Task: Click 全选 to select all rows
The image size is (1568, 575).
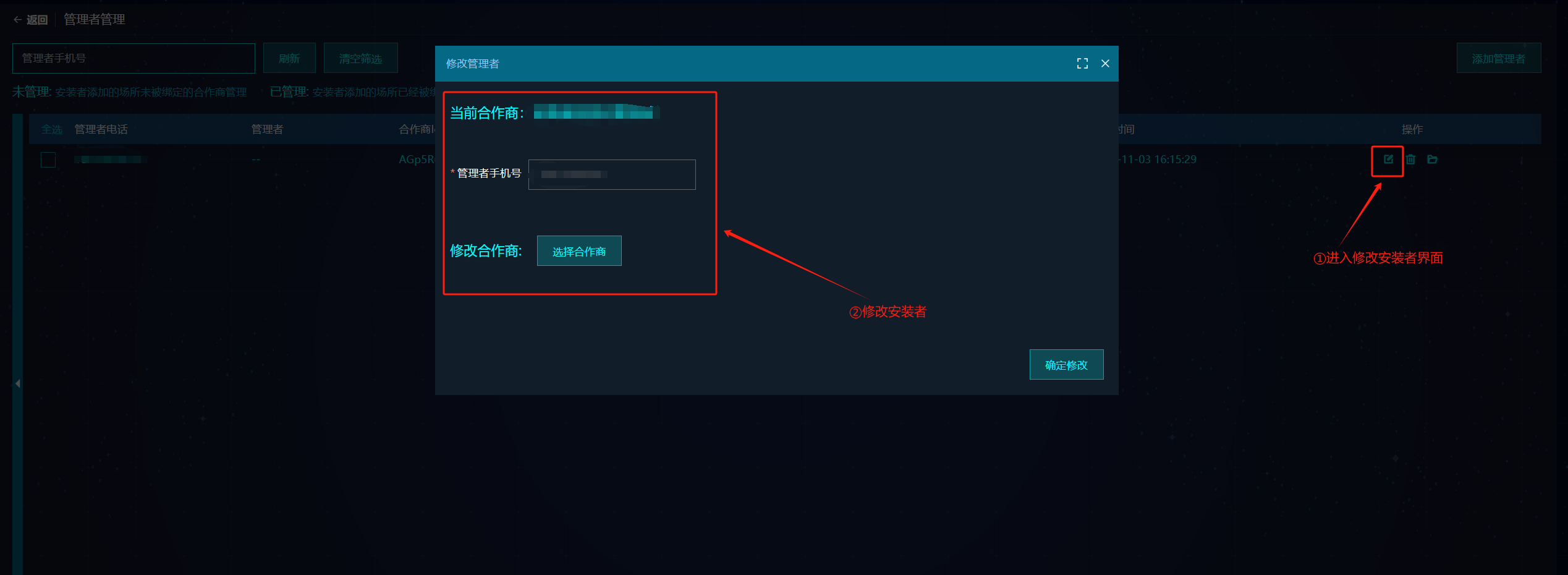Action: pyautogui.click(x=52, y=129)
